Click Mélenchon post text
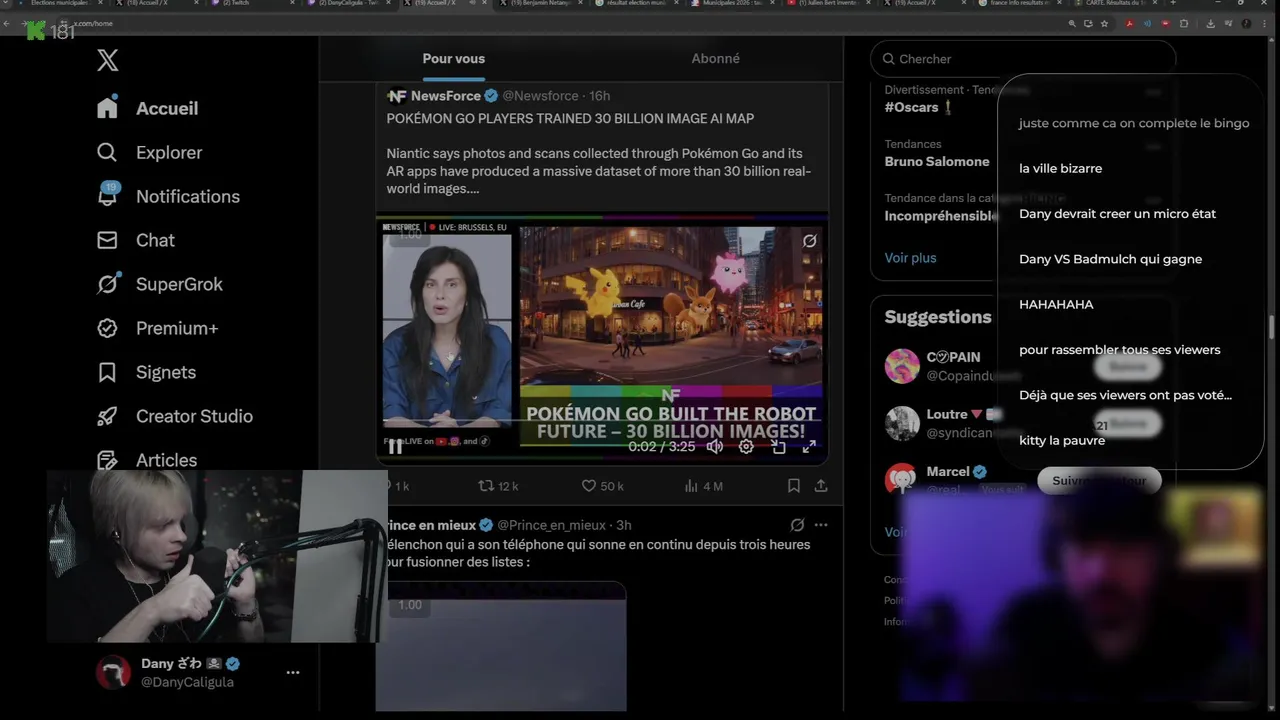Viewport: 1280px width, 720px height. coord(598,553)
